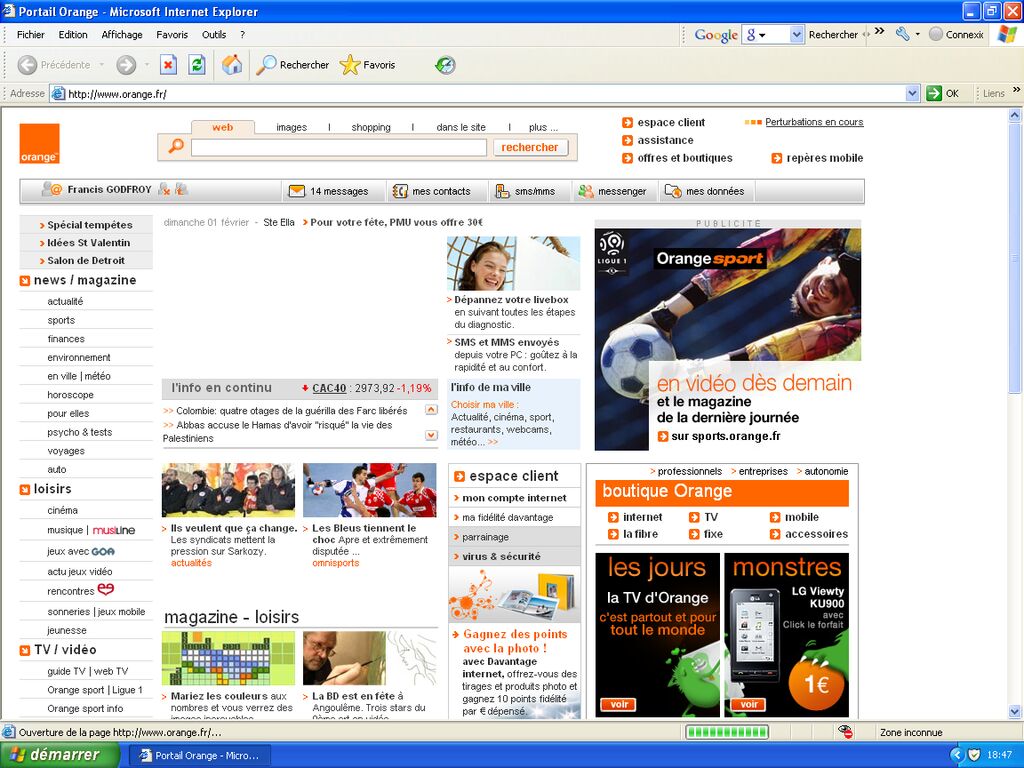Open the Favoris menu in the menu bar
This screenshot has height=768, width=1024.
[x=172, y=34]
